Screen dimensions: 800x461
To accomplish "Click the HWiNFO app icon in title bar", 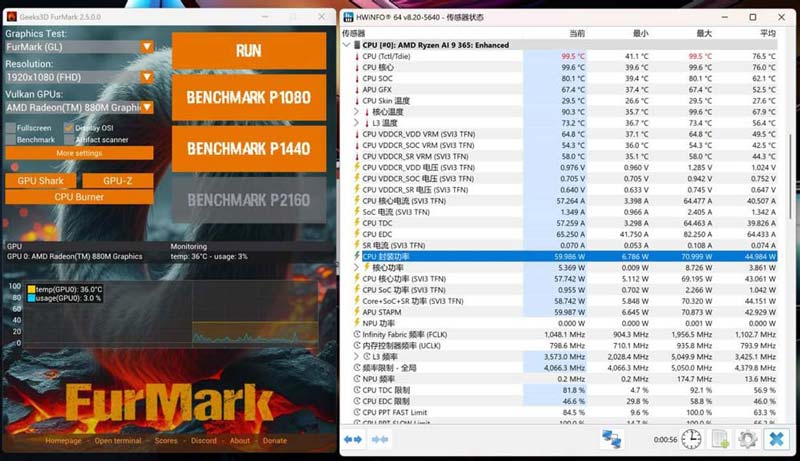I will click(x=348, y=17).
